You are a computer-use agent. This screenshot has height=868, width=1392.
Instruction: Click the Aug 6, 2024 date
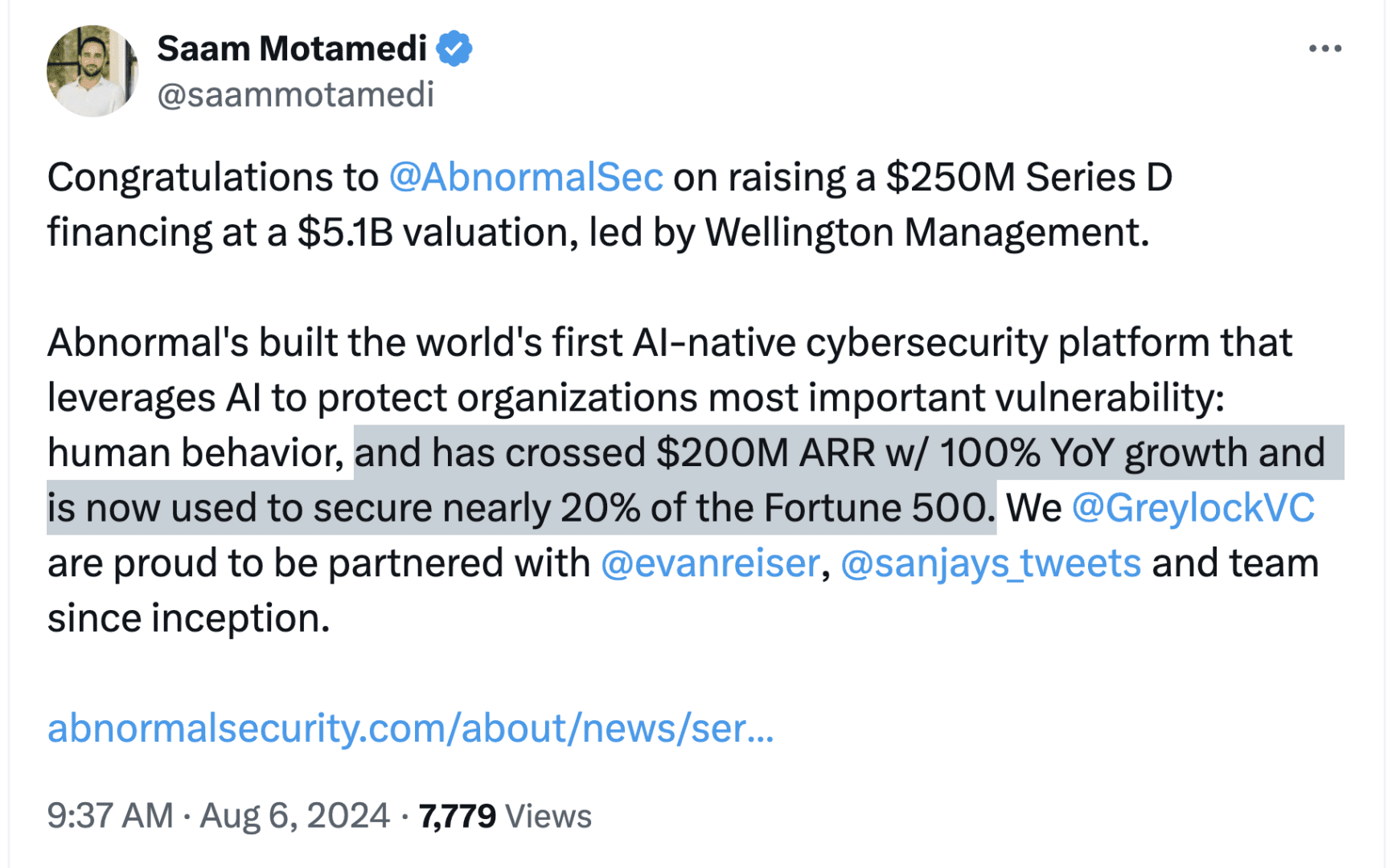295,816
